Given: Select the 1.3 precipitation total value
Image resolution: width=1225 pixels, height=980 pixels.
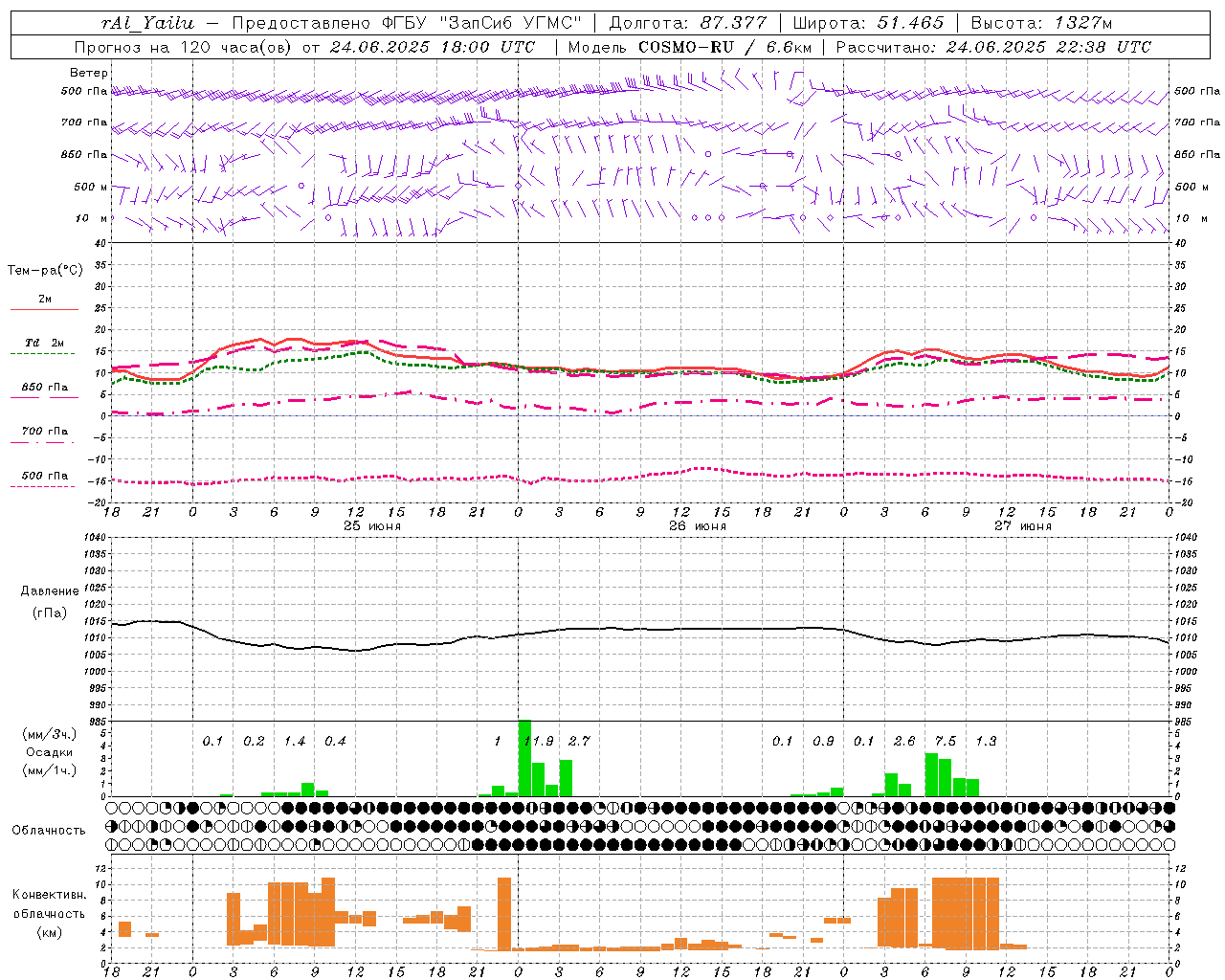Looking at the screenshot, I should pos(986,741).
